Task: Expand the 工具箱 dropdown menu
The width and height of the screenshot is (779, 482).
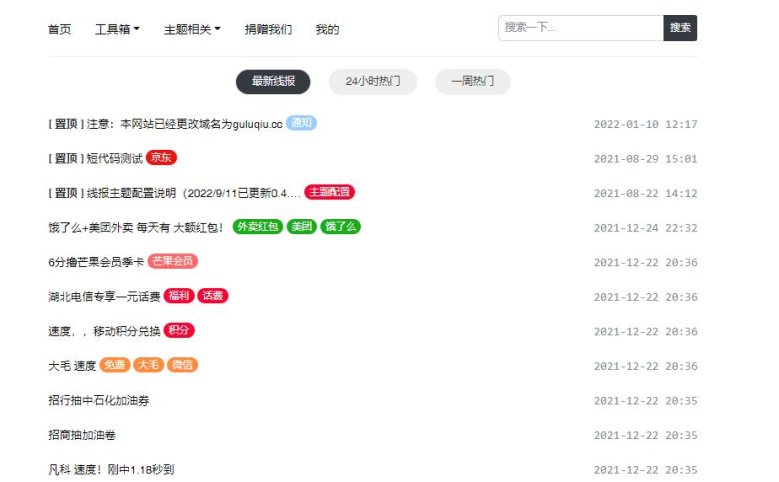Action: click(x=117, y=29)
